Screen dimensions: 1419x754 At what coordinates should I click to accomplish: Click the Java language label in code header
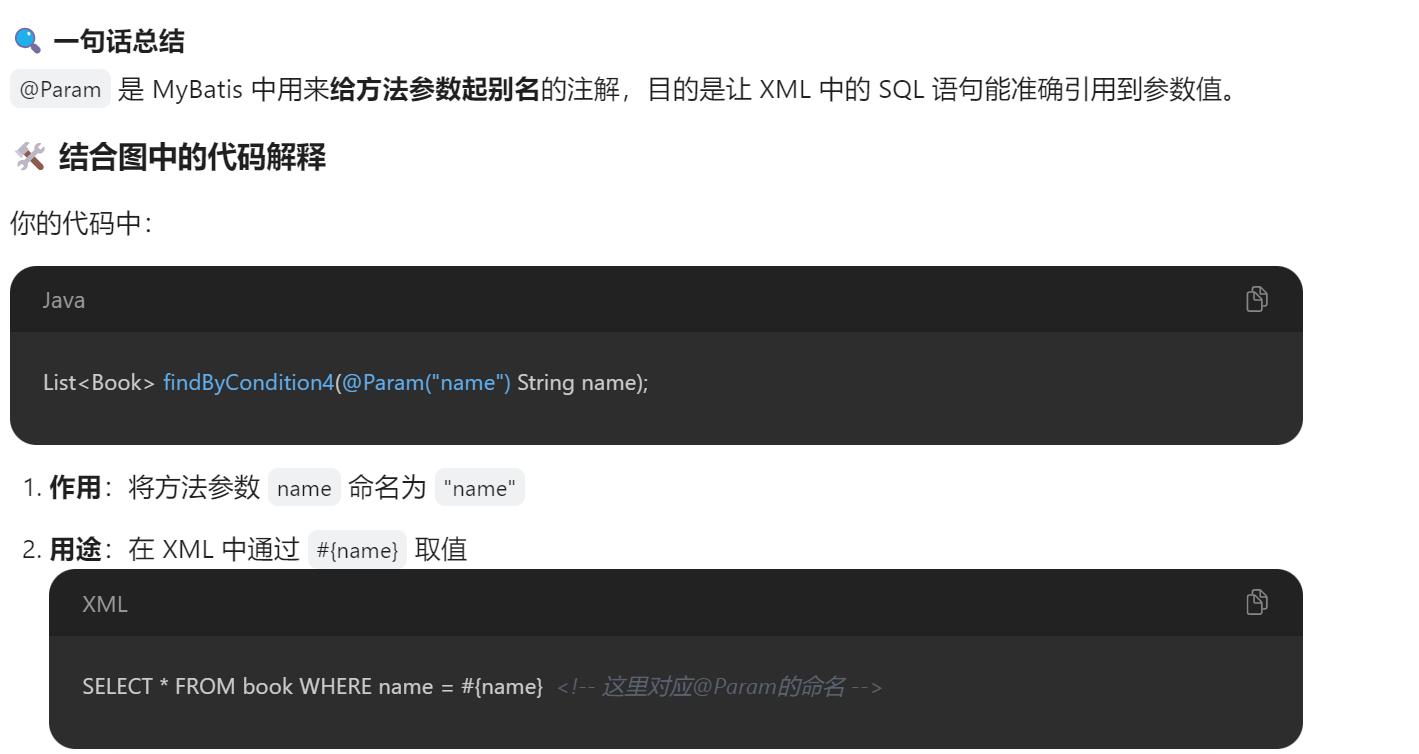tap(64, 300)
